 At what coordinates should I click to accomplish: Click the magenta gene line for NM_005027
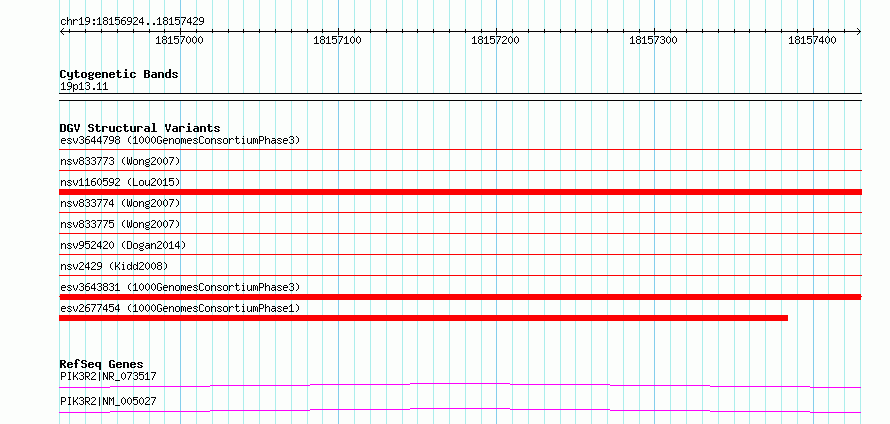tap(460, 410)
